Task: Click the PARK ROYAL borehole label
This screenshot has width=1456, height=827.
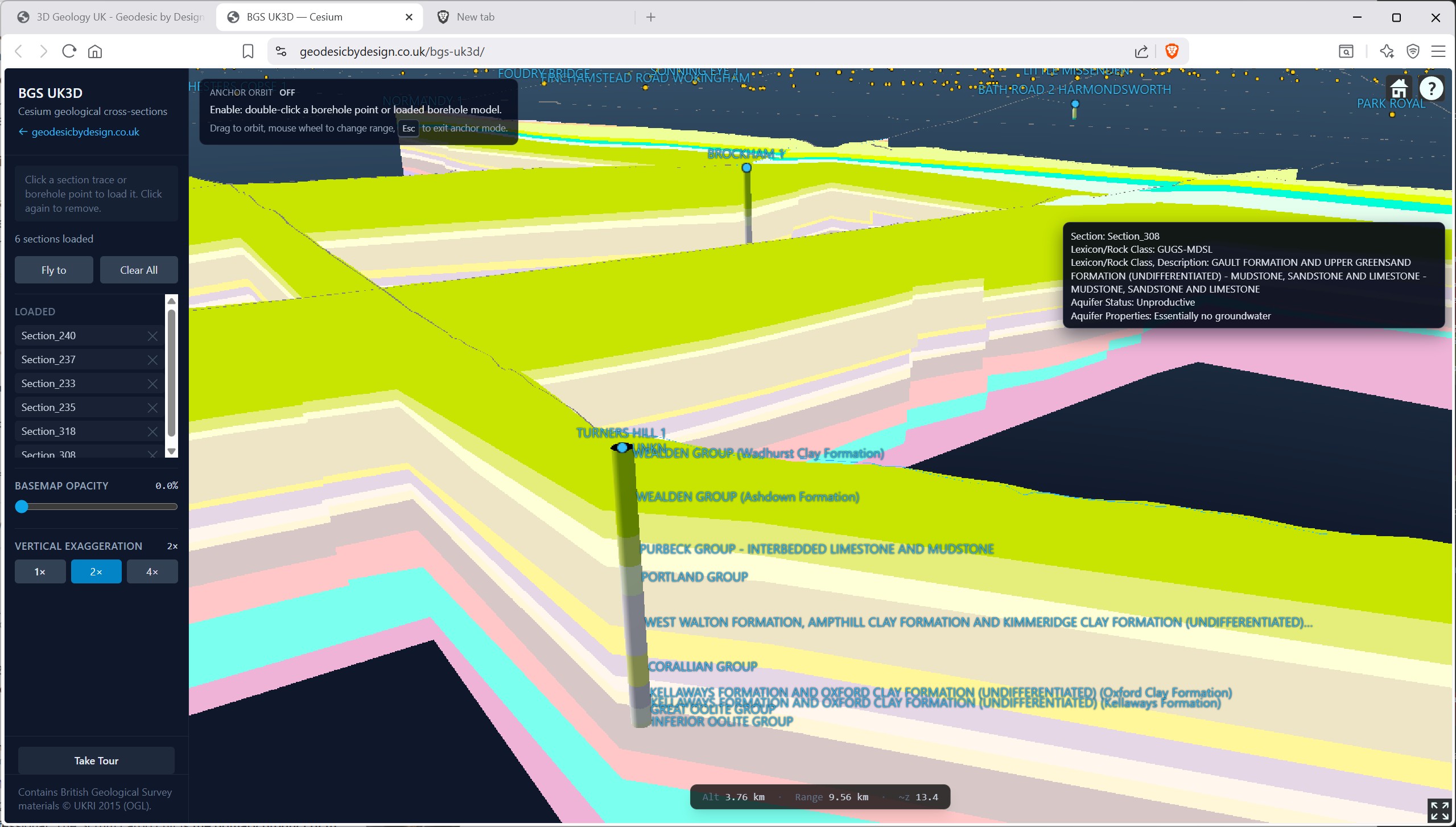Action: [1391, 104]
